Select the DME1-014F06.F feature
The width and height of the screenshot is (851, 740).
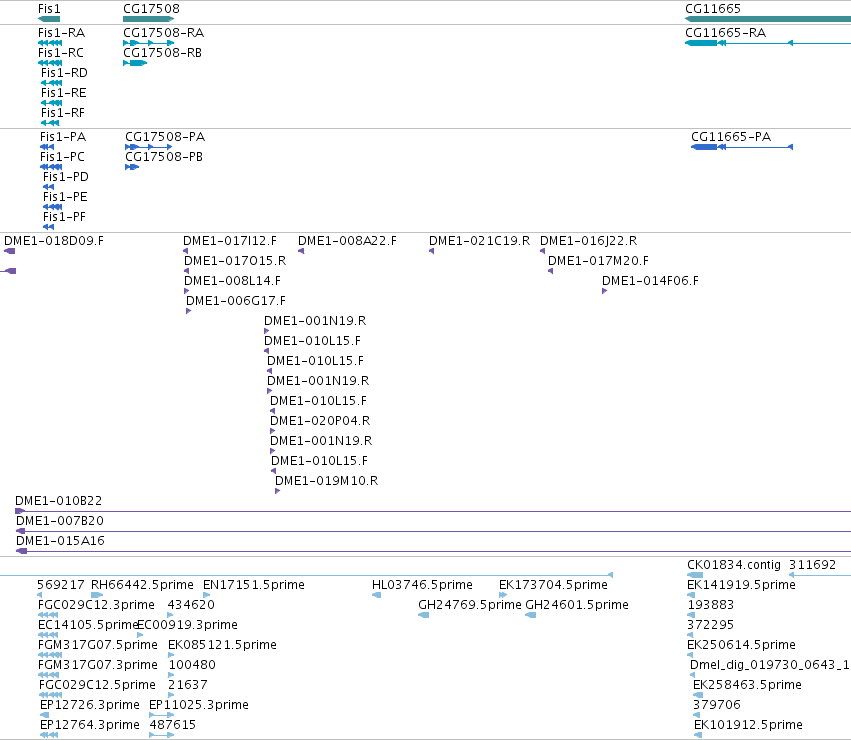pyautogui.click(x=650, y=281)
